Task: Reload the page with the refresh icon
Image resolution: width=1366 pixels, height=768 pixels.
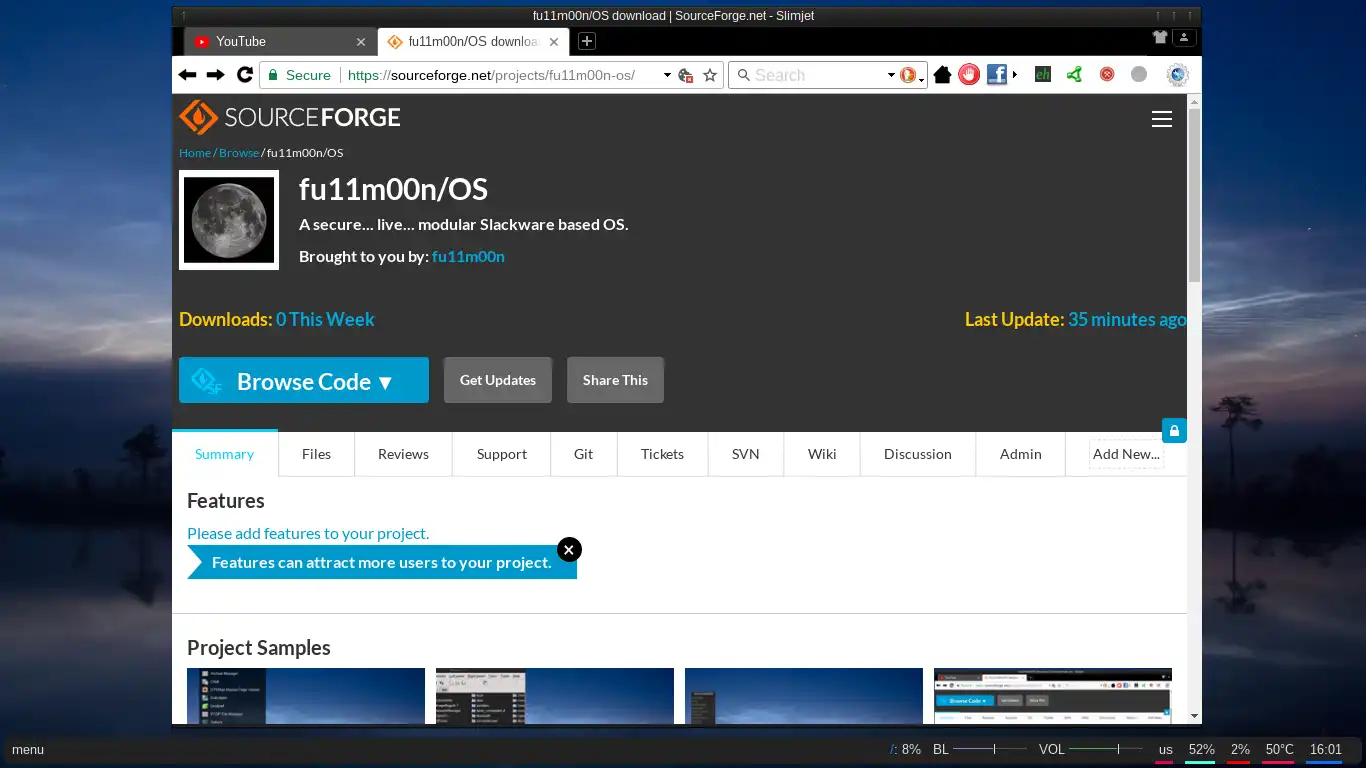Action: point(244,75)
